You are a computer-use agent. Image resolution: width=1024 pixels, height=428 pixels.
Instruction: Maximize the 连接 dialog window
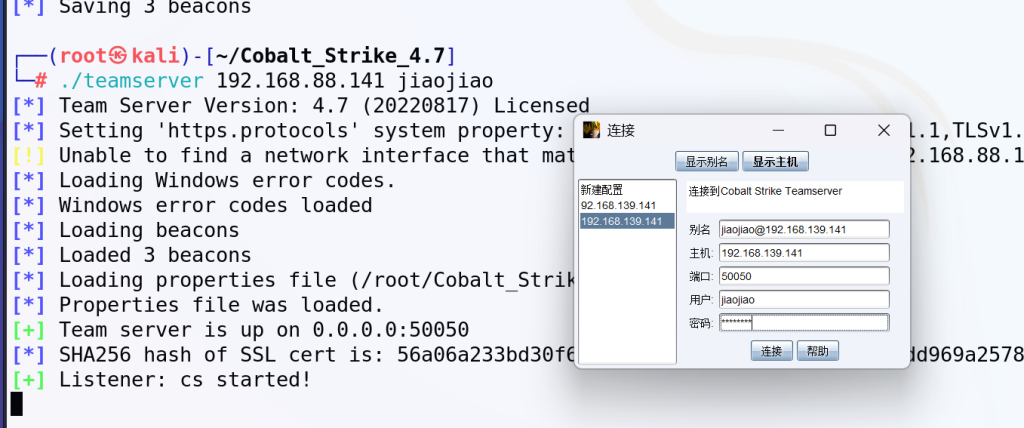pyautogui.click(x=830, y=130)
